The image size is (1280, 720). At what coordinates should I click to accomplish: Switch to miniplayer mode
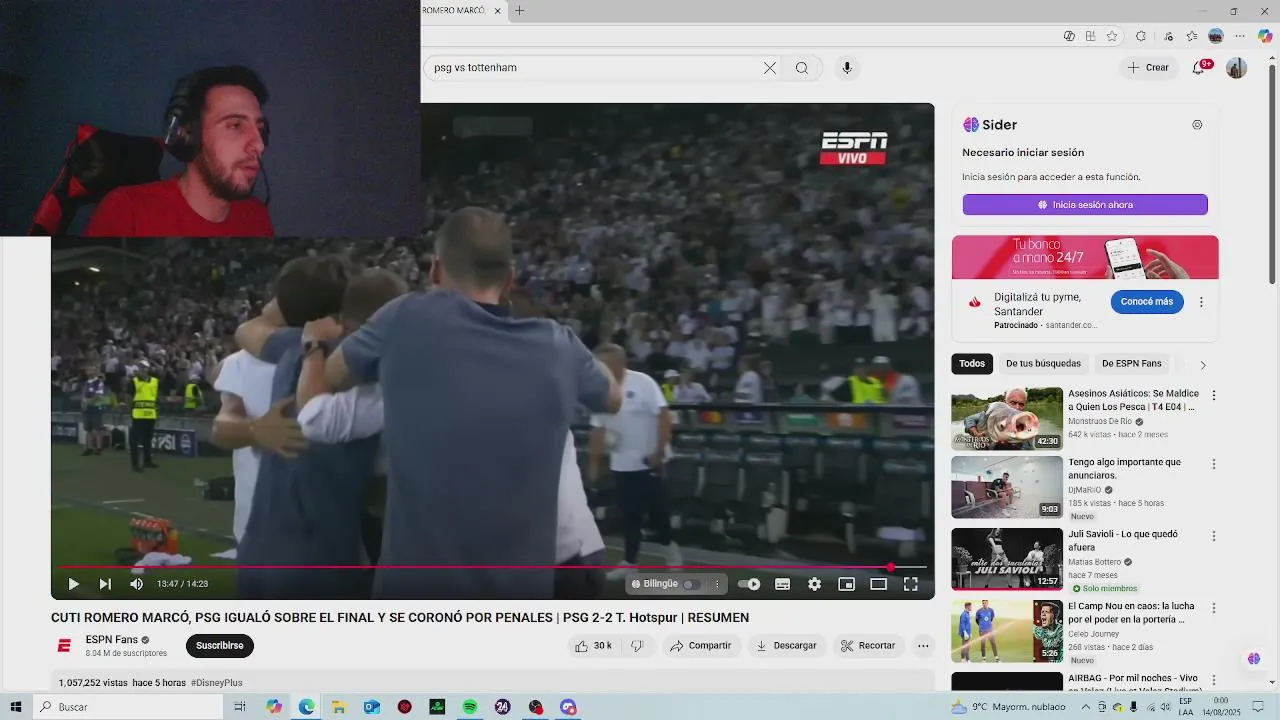(x=846, y=584)
